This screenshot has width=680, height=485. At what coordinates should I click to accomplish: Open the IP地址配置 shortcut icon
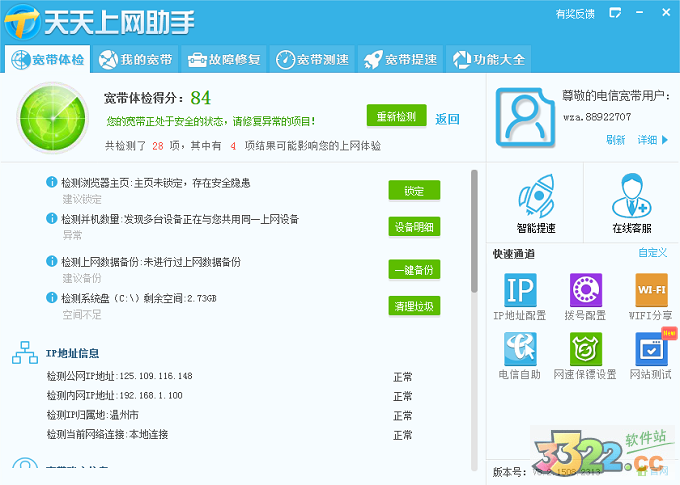pos(519,291)
